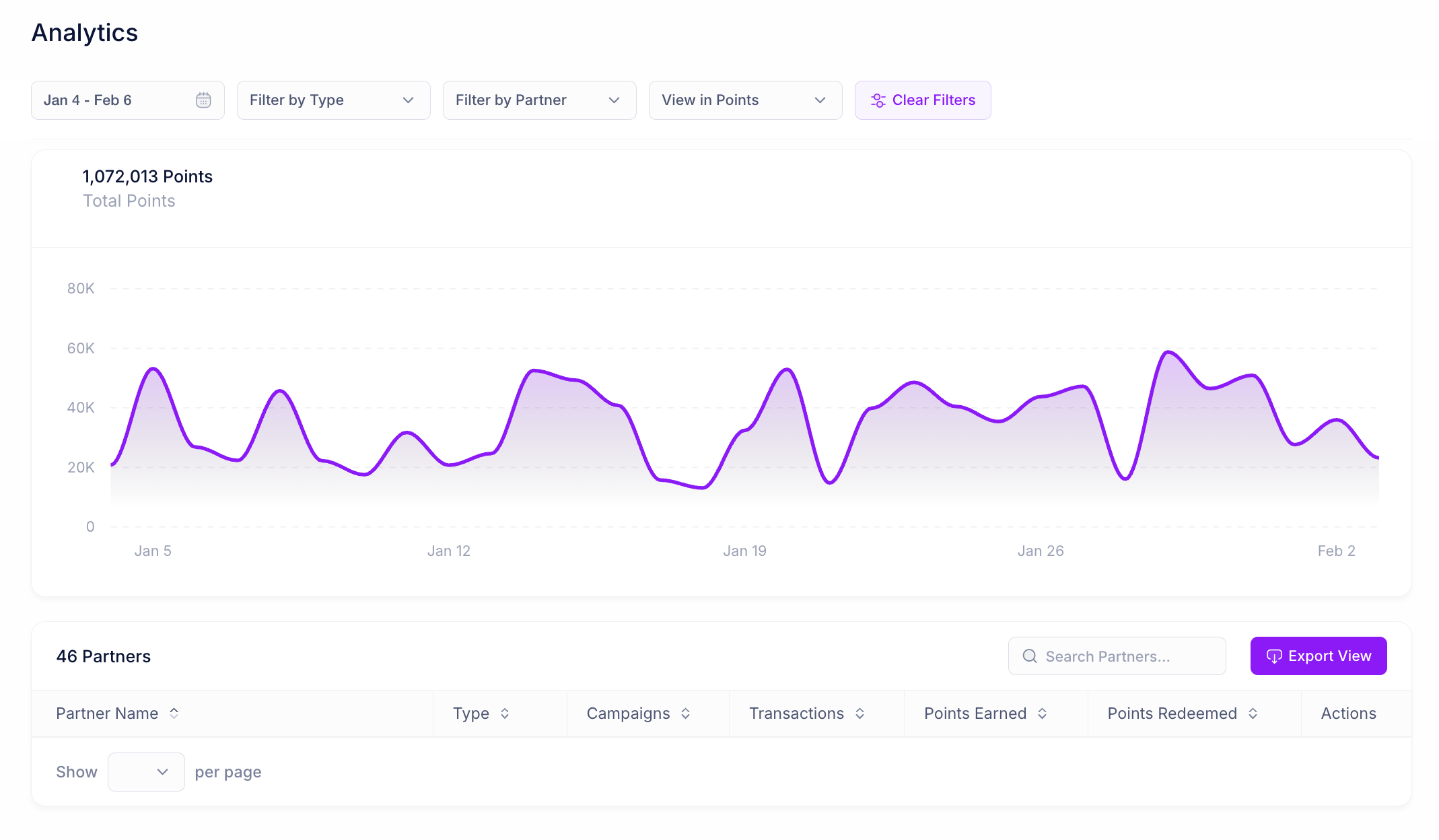The width and height of the screenshot is (1439, 840).
Task: Sort the Campaigns column
Action: pyautogui.click(x=686, y=713)
